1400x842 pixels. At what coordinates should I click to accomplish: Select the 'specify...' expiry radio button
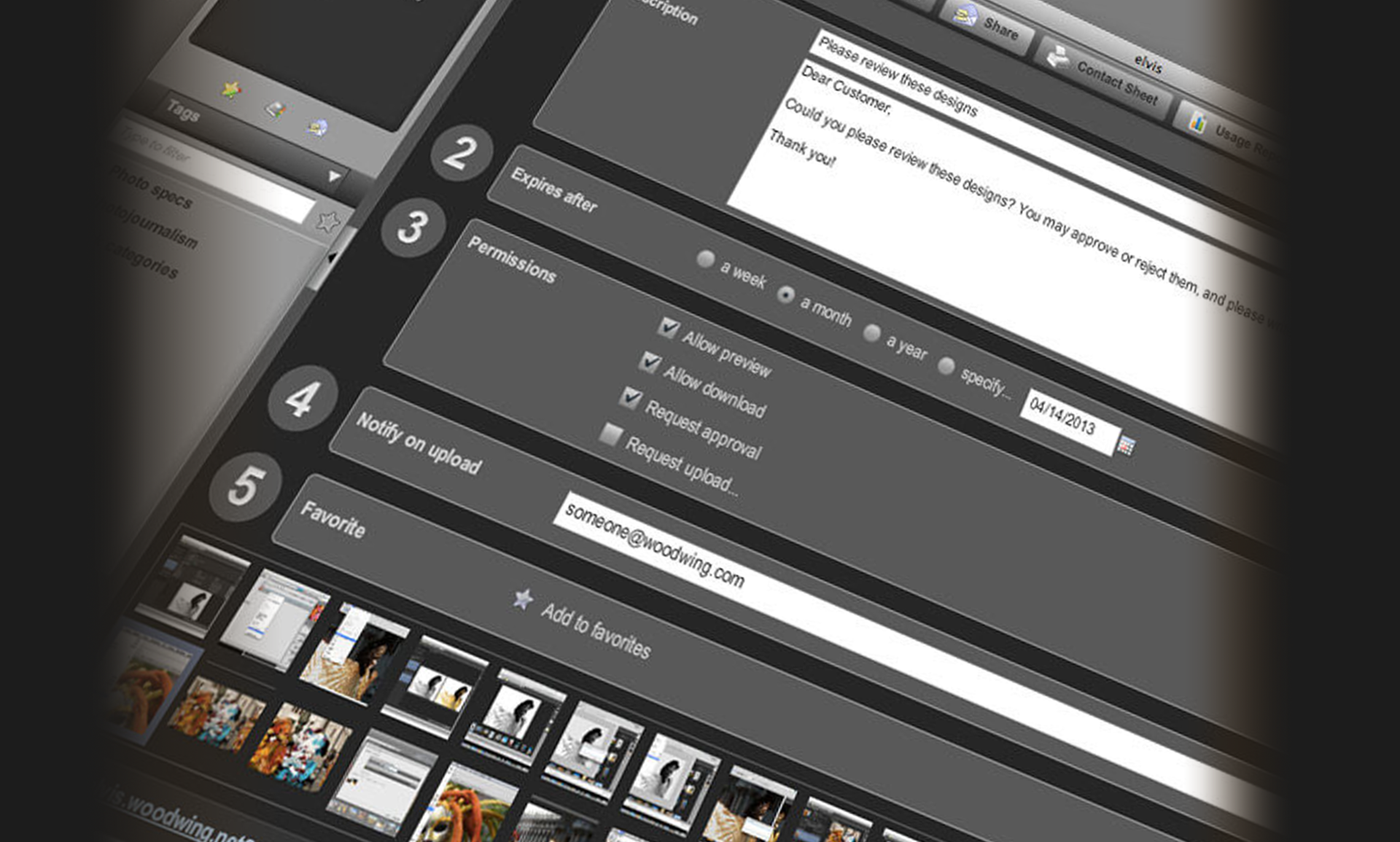(946, 365)
